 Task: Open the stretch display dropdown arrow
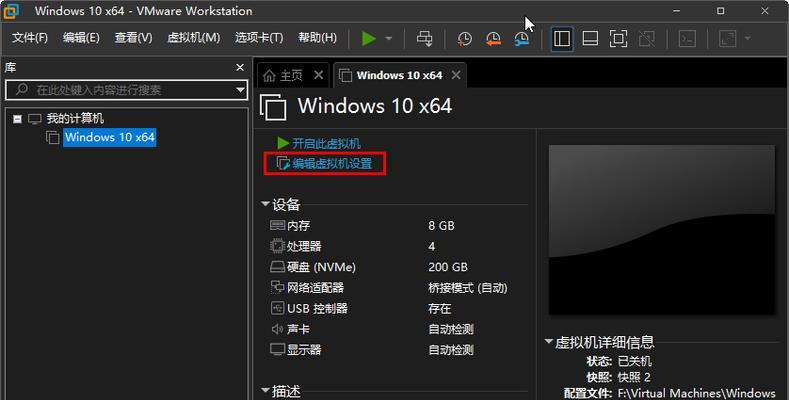(x=747, y=39)
